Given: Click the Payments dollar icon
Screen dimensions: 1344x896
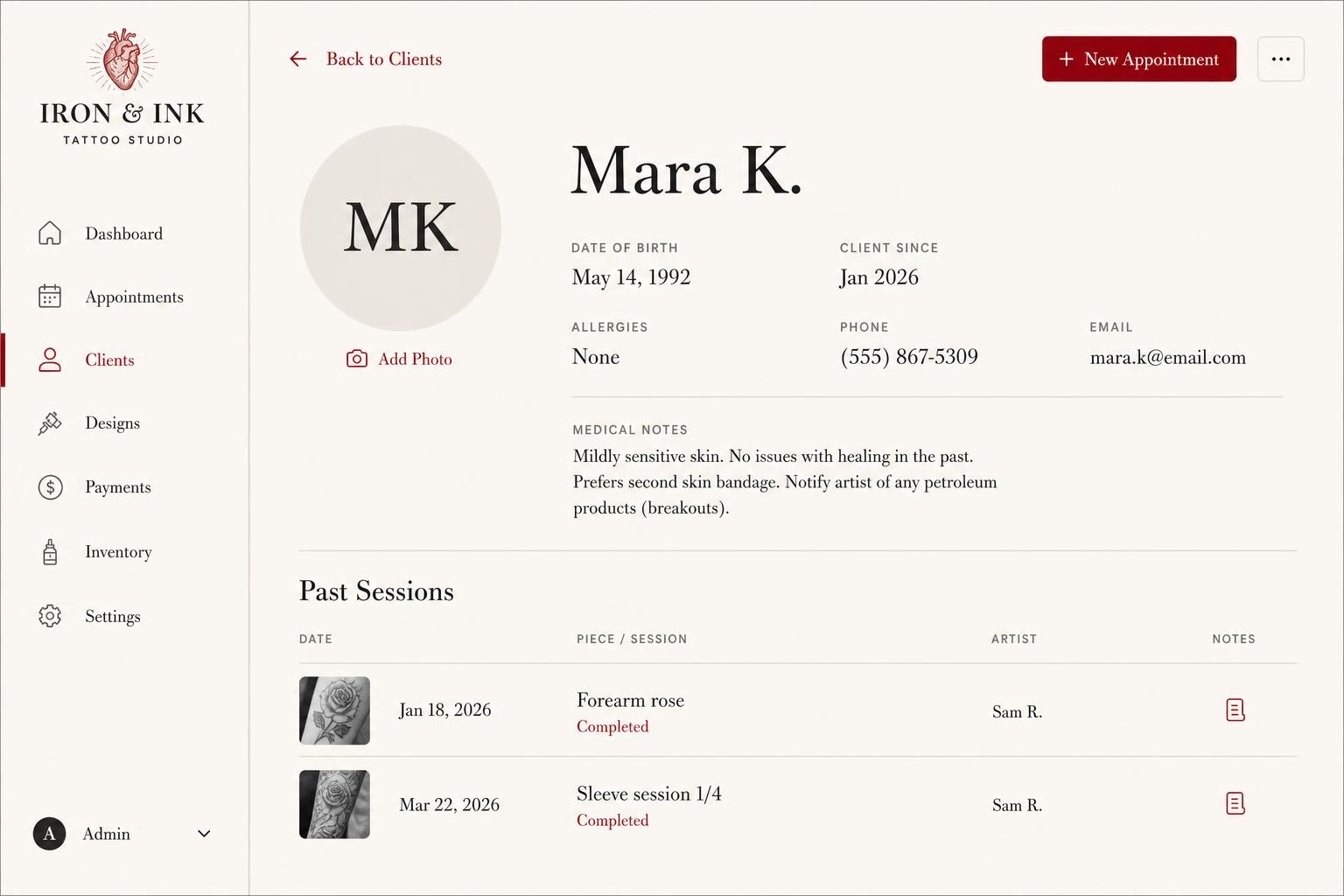Looking at the screenshot, I should pyautogui.click(x=50, y=486).
